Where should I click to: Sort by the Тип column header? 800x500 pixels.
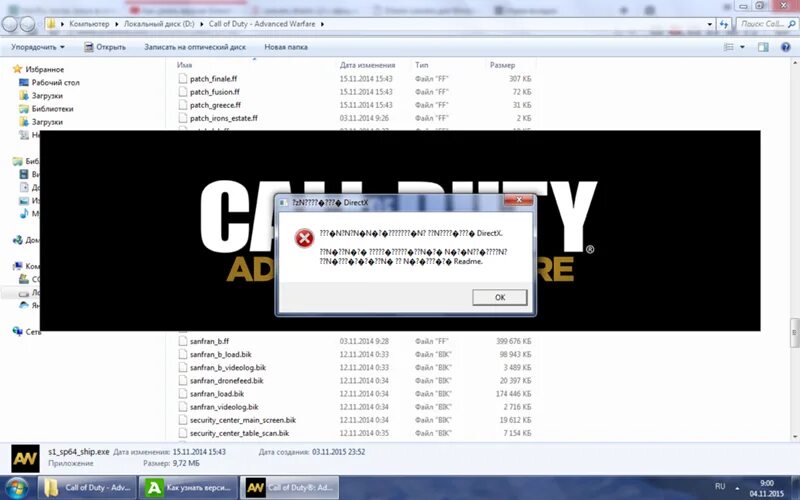point(421,65)
